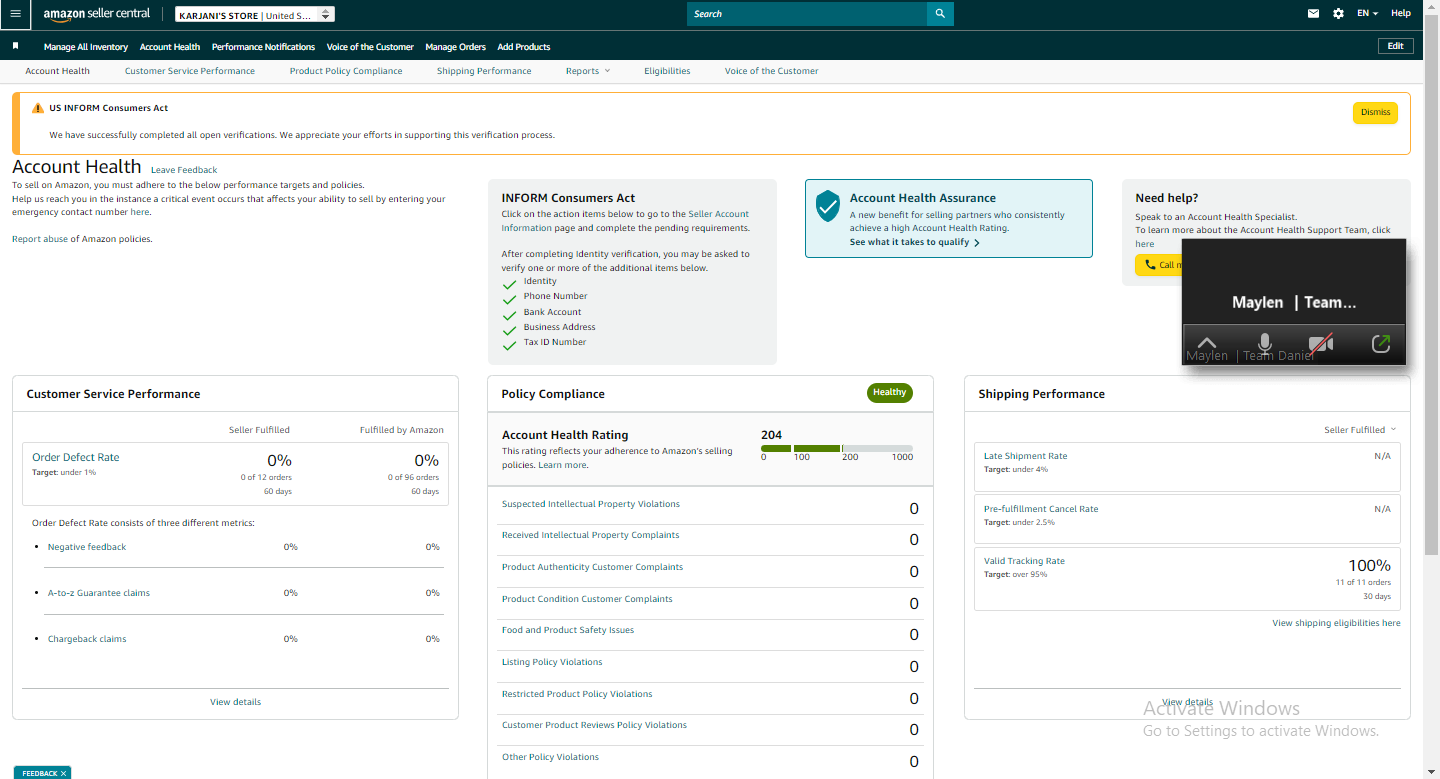The image size is (1440, 779).
Task: Expand See what it takes to qualify
Action: pyautogui.click(x=915, y=242)
